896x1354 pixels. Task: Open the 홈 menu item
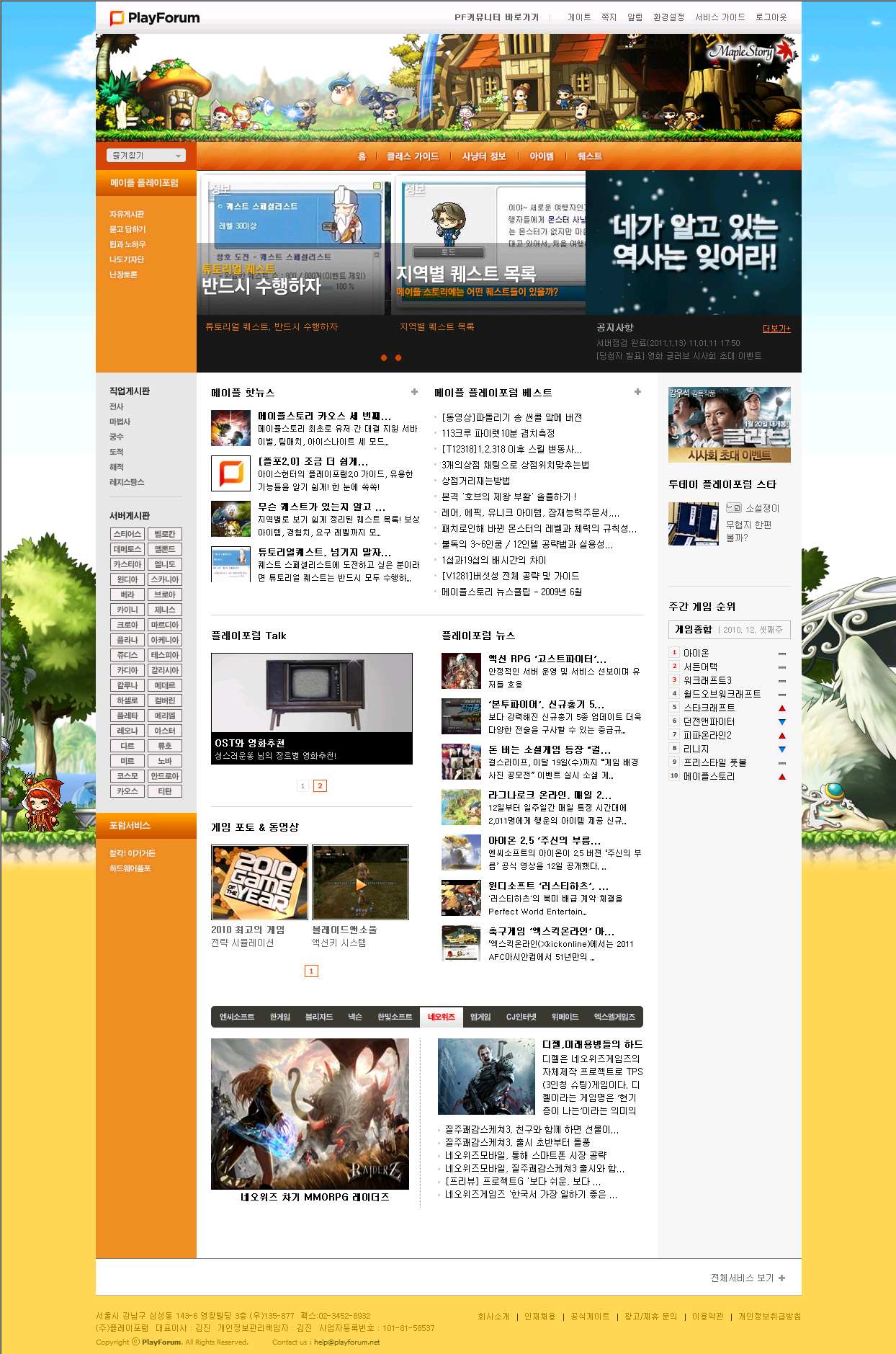[362, 156]
